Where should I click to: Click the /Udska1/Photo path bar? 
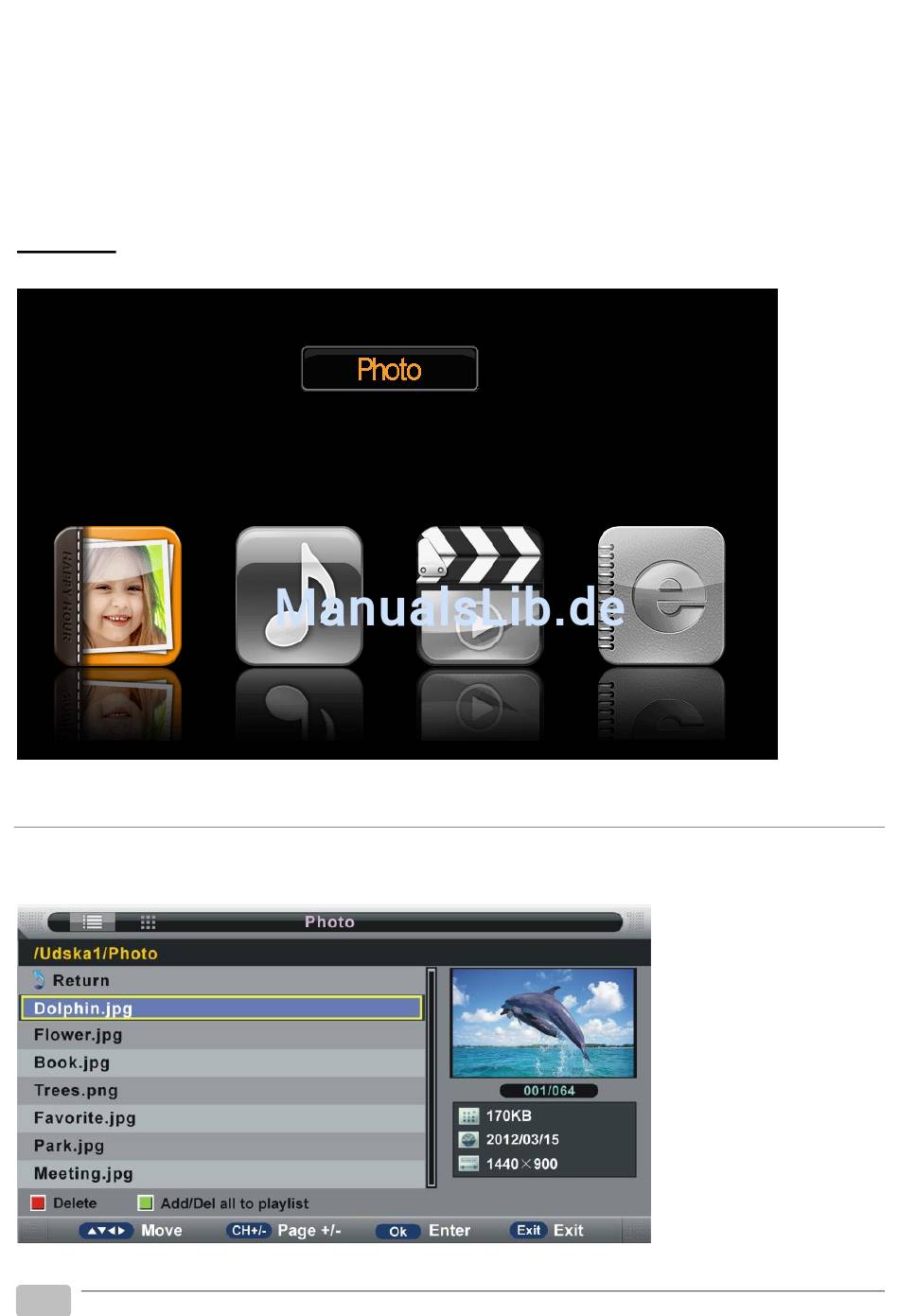334,953
